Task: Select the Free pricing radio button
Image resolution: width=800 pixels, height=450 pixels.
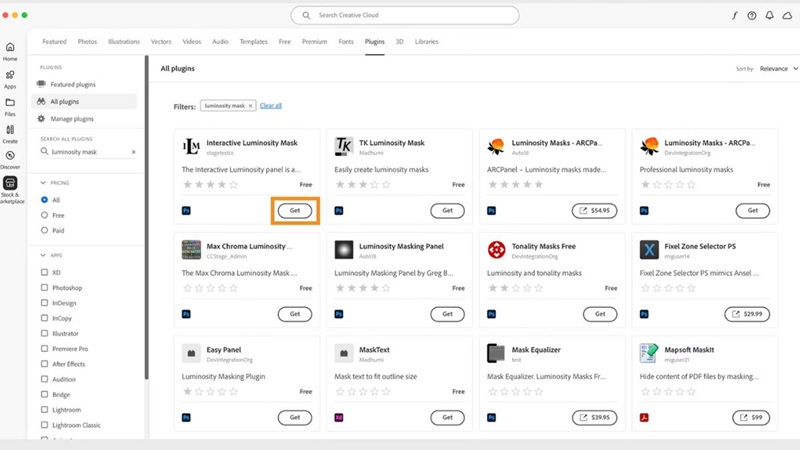Action: pyautogui.click(x=44, y=214)
